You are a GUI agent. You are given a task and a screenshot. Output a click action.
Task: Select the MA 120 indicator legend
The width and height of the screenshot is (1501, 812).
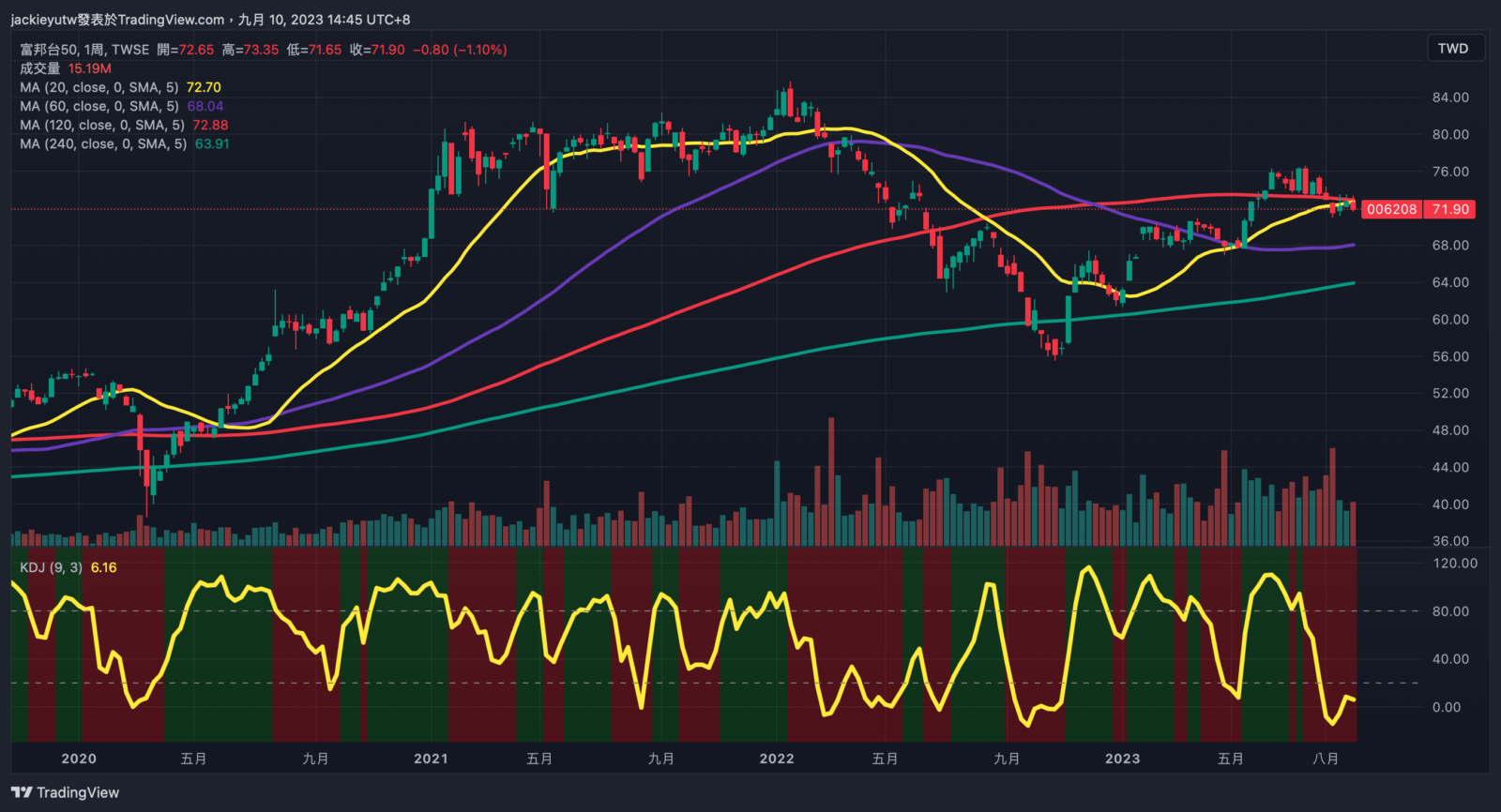pyautogui.click(x=101, y=125)
